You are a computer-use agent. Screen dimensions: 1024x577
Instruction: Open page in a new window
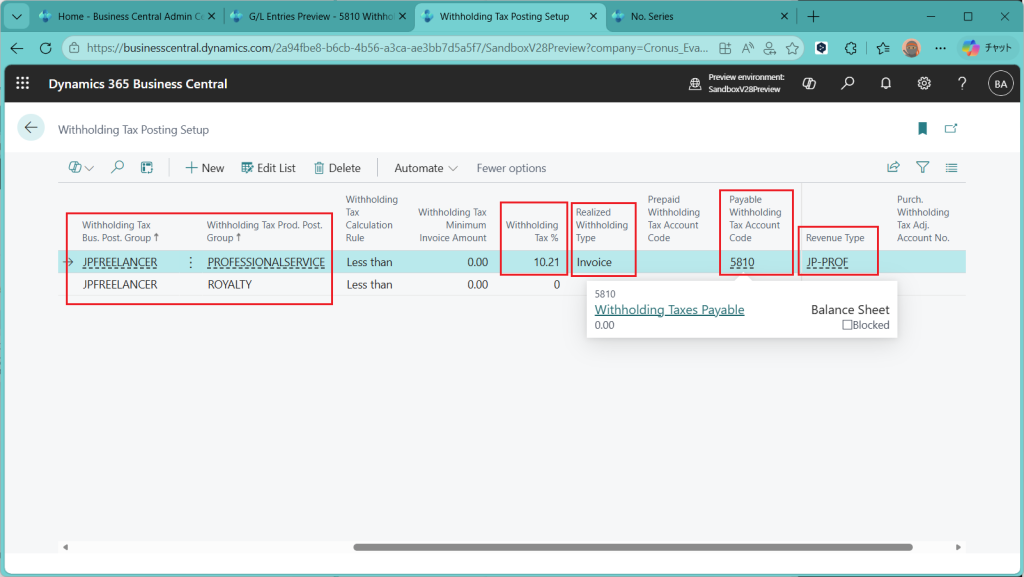tap(951, 129)
